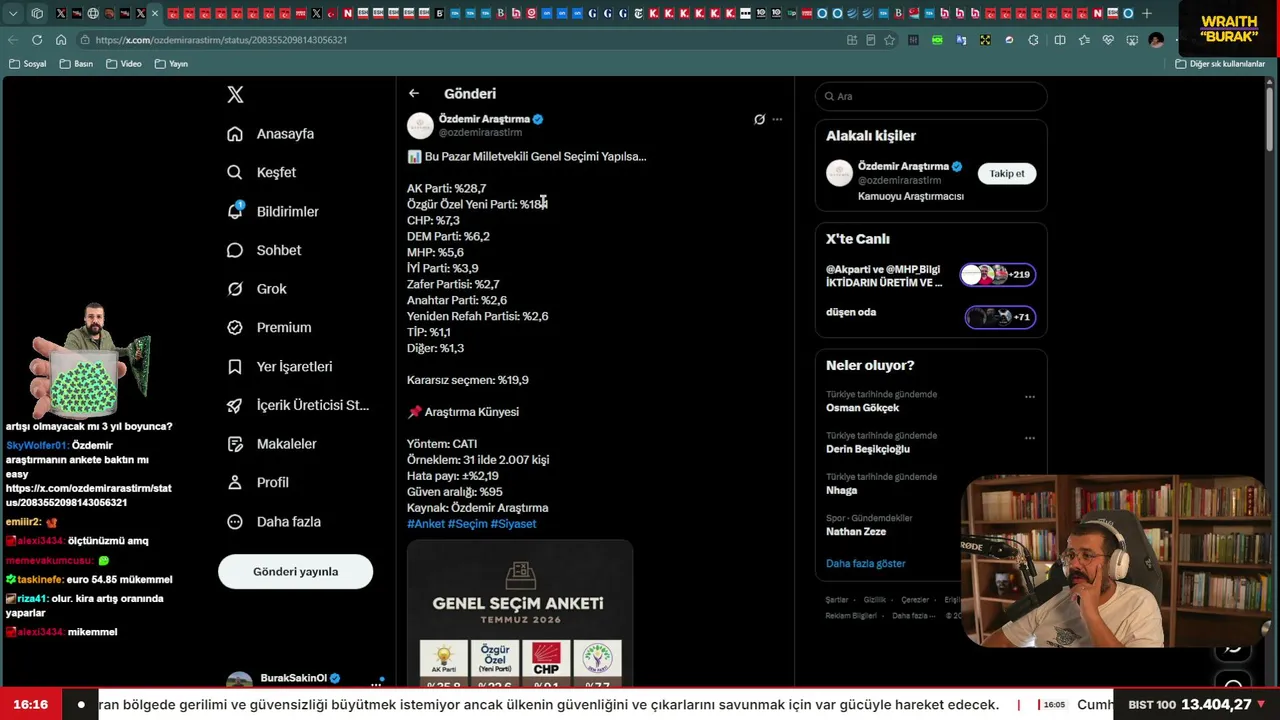
Task: Expand the Daha fazla menu
Action: [x=273, y=522]
